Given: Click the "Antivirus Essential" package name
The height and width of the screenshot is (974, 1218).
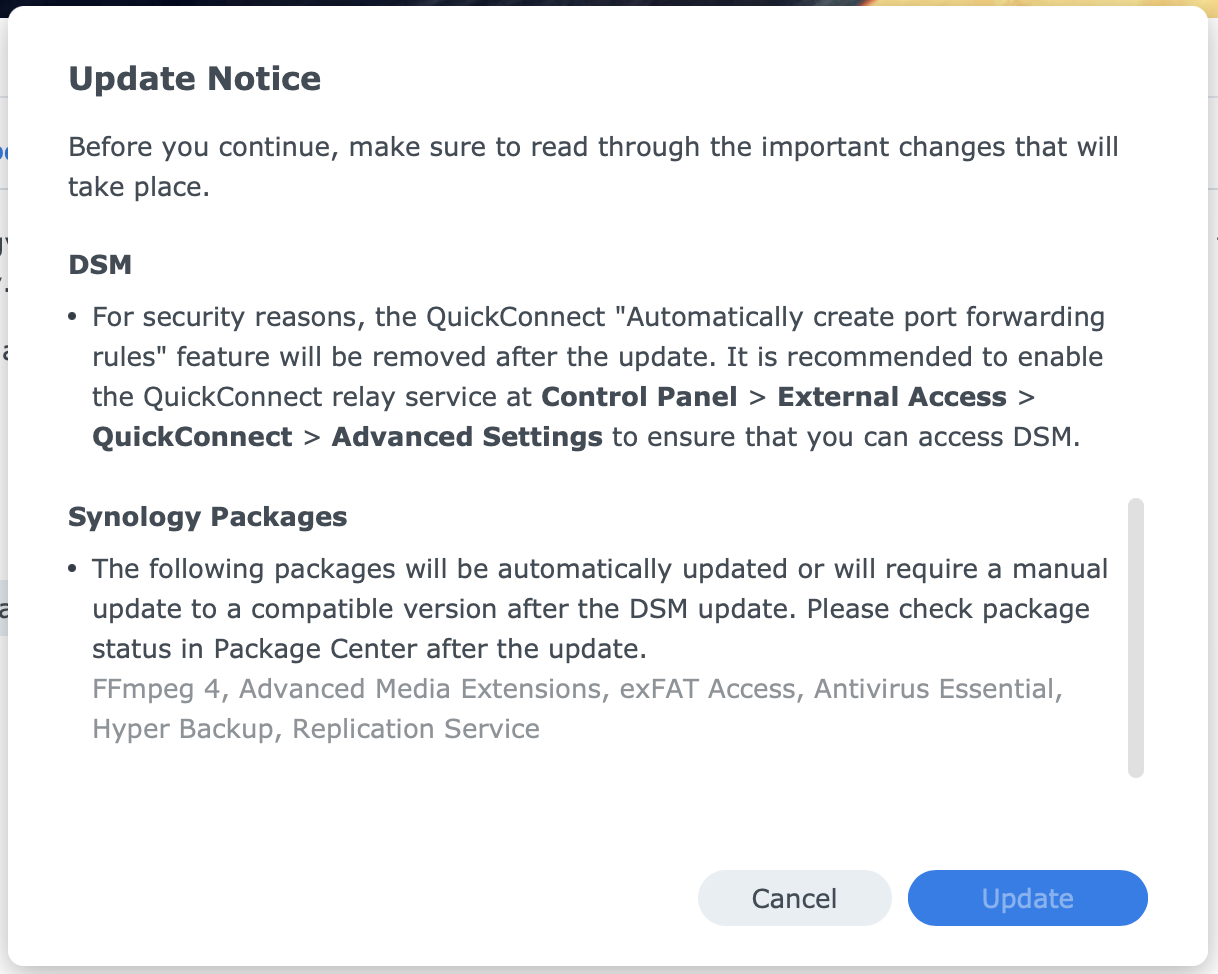Looking at the screenshot, I should point(937,689).
